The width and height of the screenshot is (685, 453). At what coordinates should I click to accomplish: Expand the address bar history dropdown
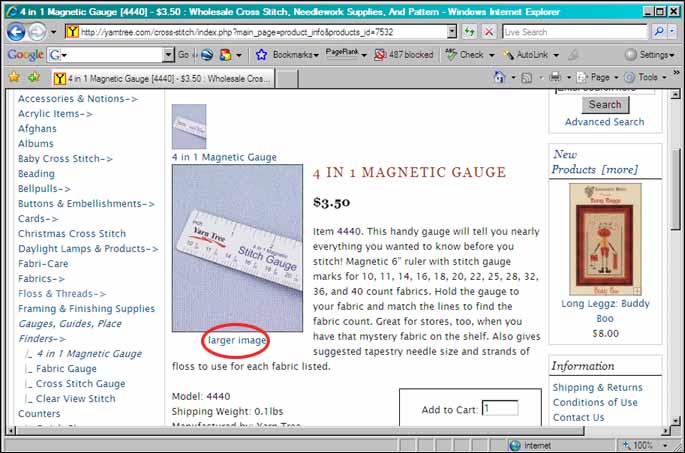(x=452, y=32)
